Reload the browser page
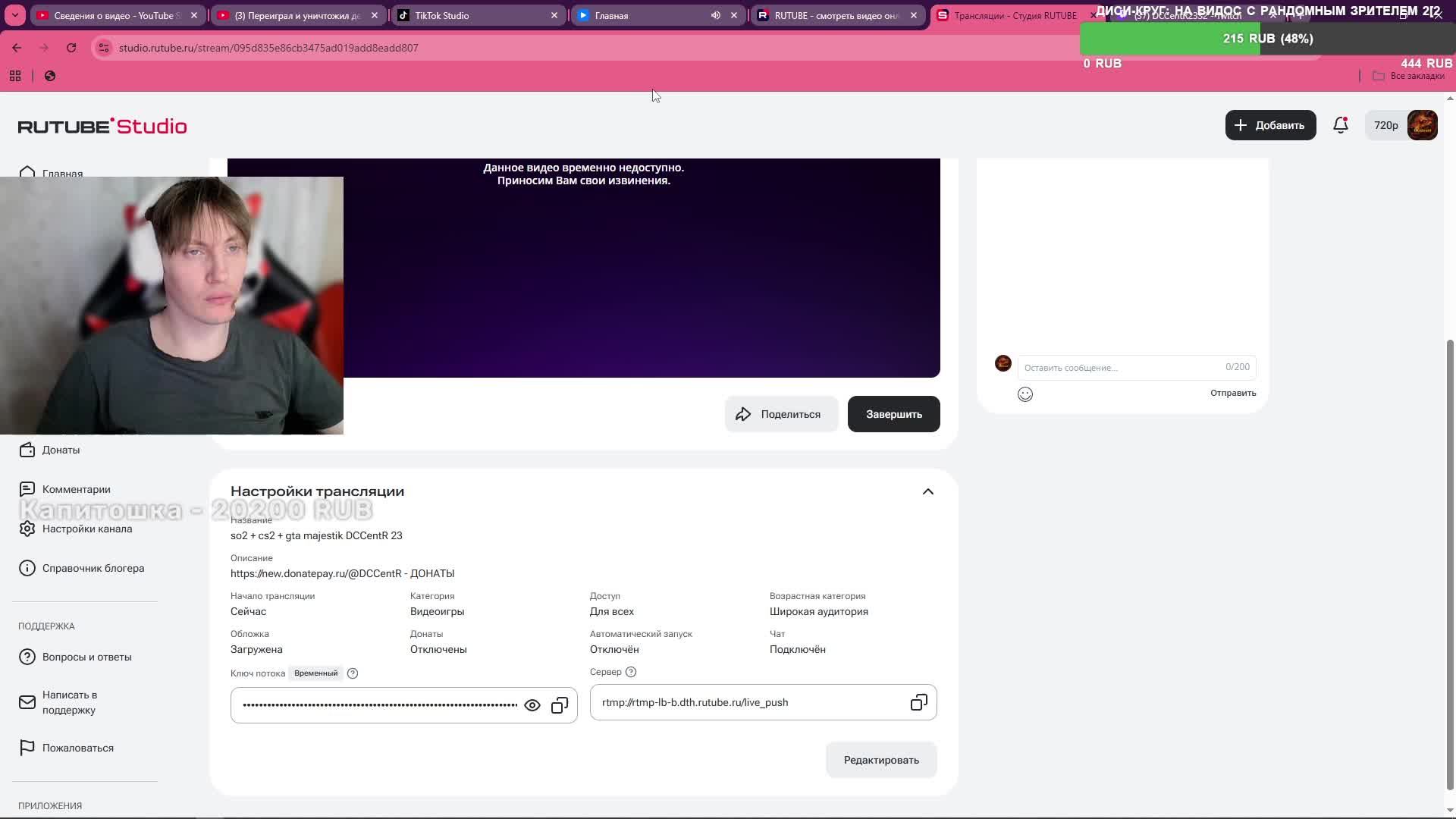The width and height of the screenshot is (1456, 819). click(71, 48)
